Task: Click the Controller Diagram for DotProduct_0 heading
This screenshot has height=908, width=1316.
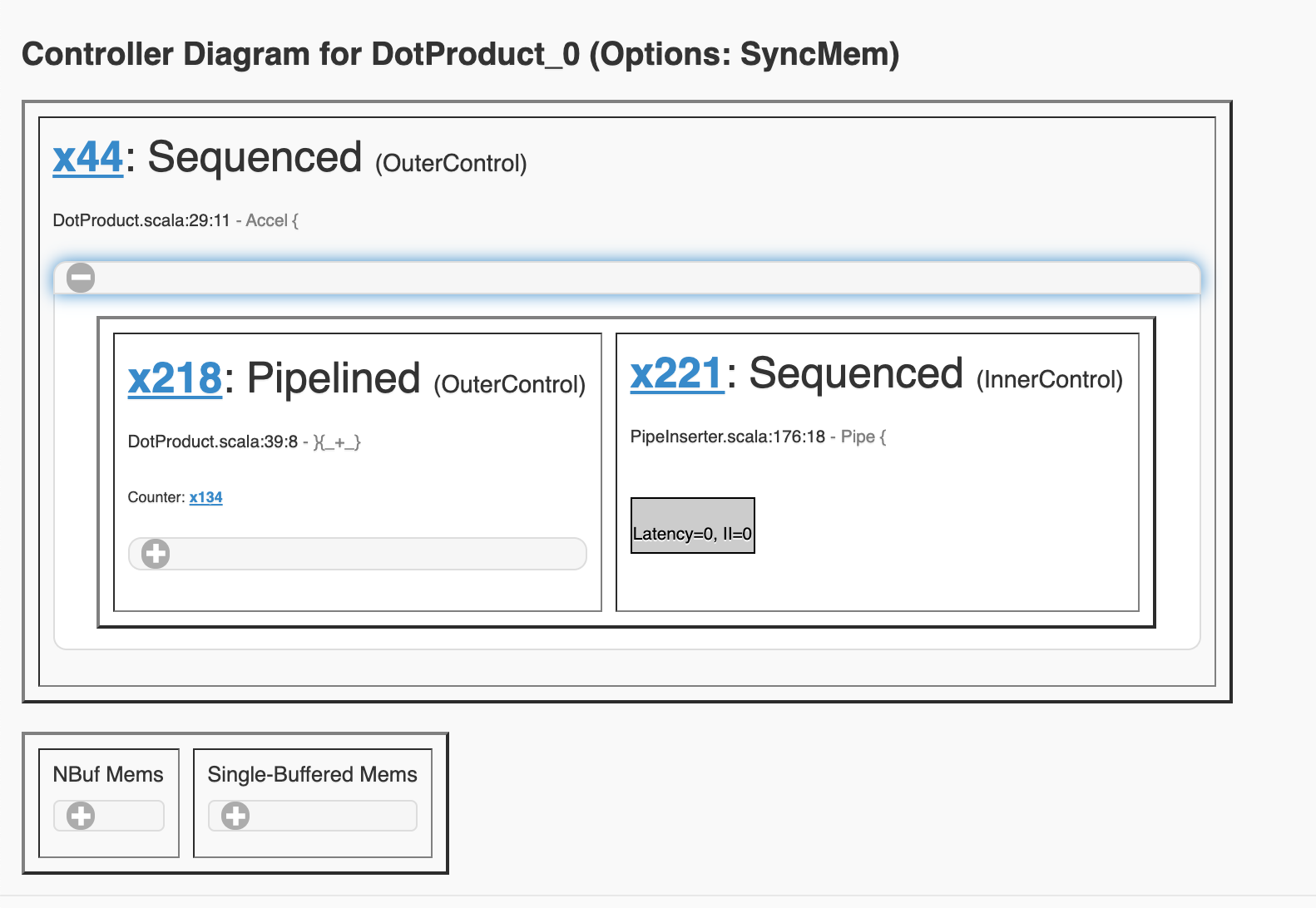Action: (461, 54)
